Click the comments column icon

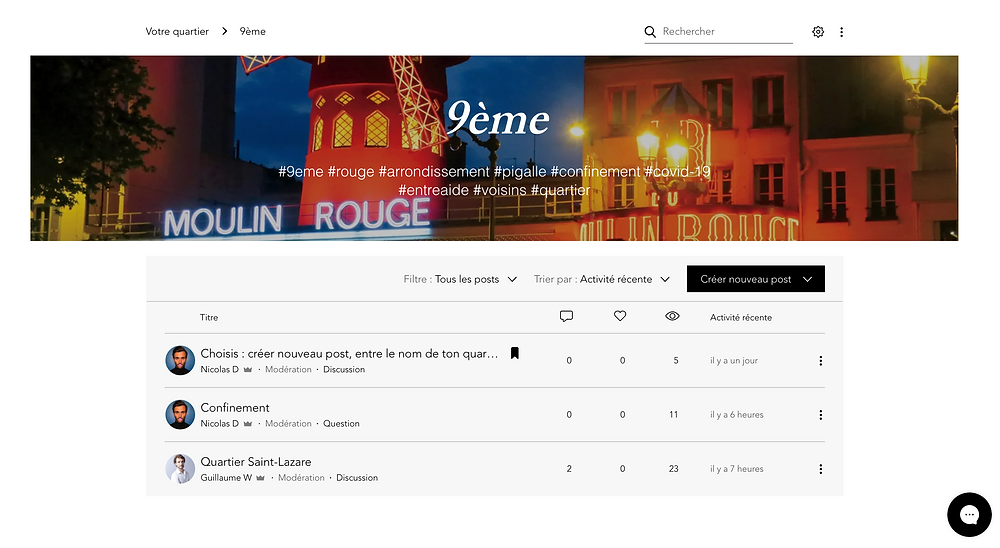(566, 316)
